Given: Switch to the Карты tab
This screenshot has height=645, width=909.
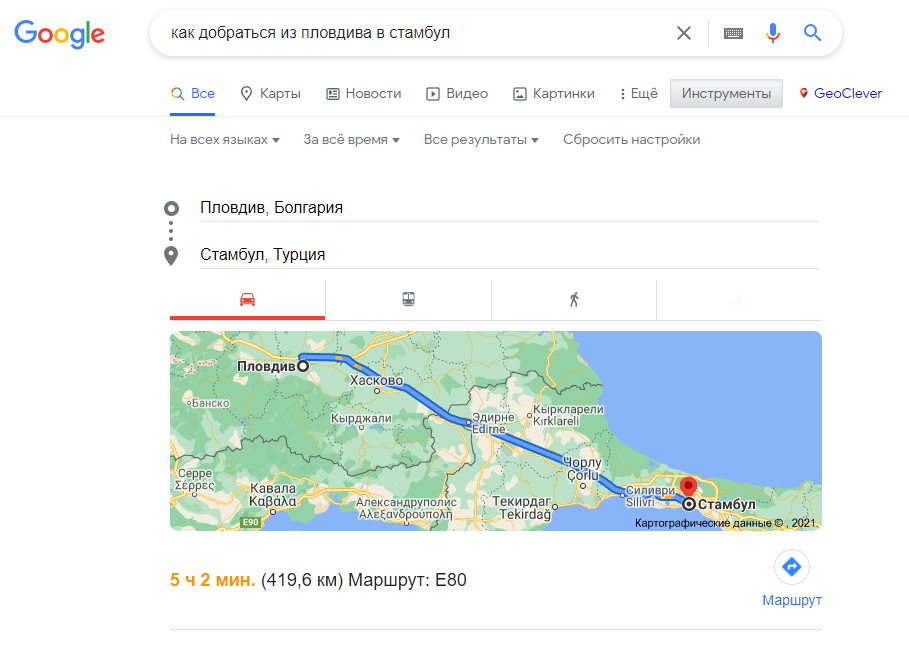Looking at the screenshot, I should tap(271, 93).
